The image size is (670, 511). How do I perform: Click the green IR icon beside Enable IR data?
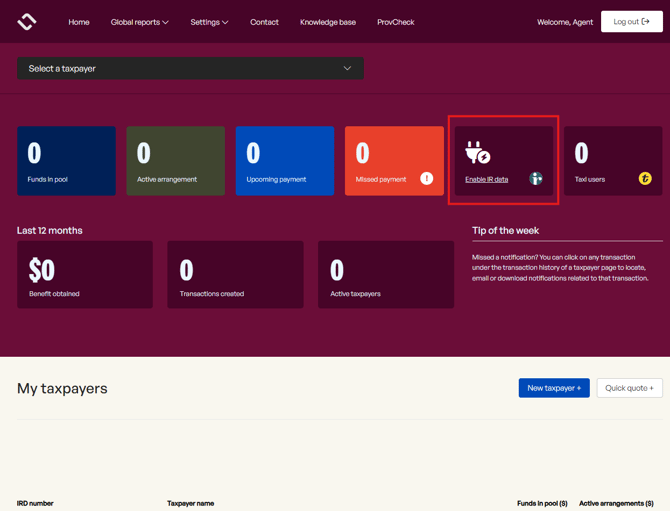(536, 179)
